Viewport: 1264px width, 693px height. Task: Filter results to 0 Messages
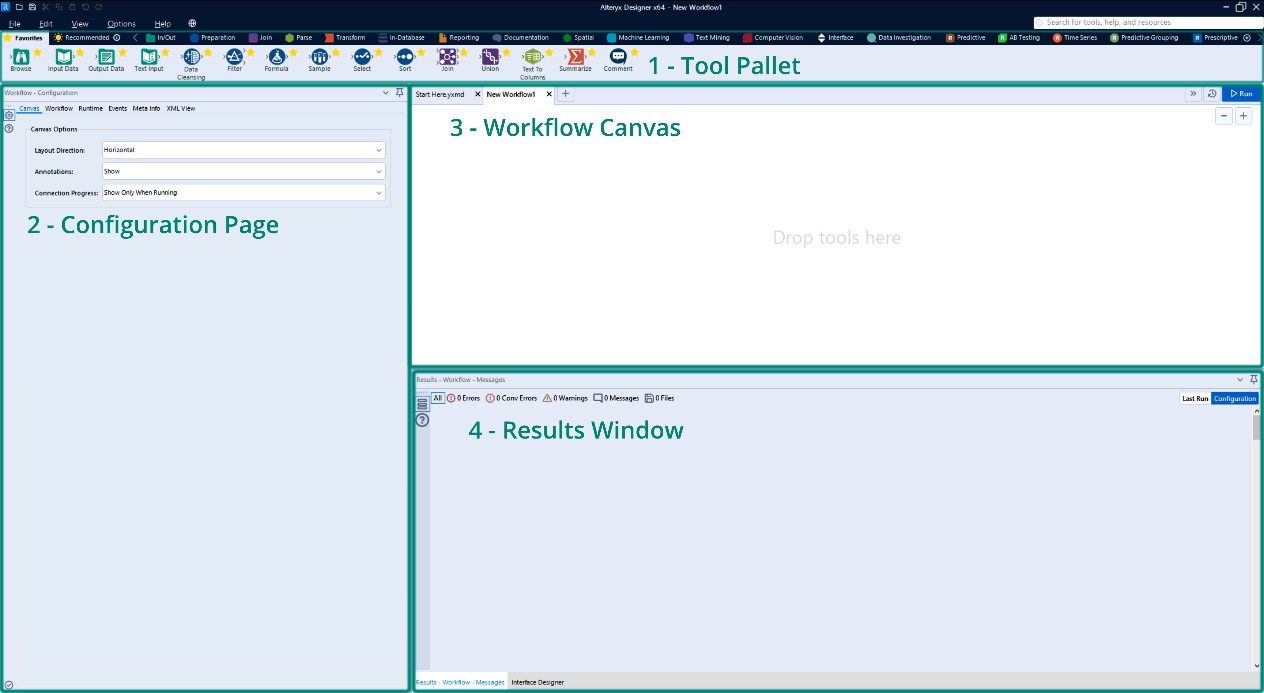[x=616, y=398]
